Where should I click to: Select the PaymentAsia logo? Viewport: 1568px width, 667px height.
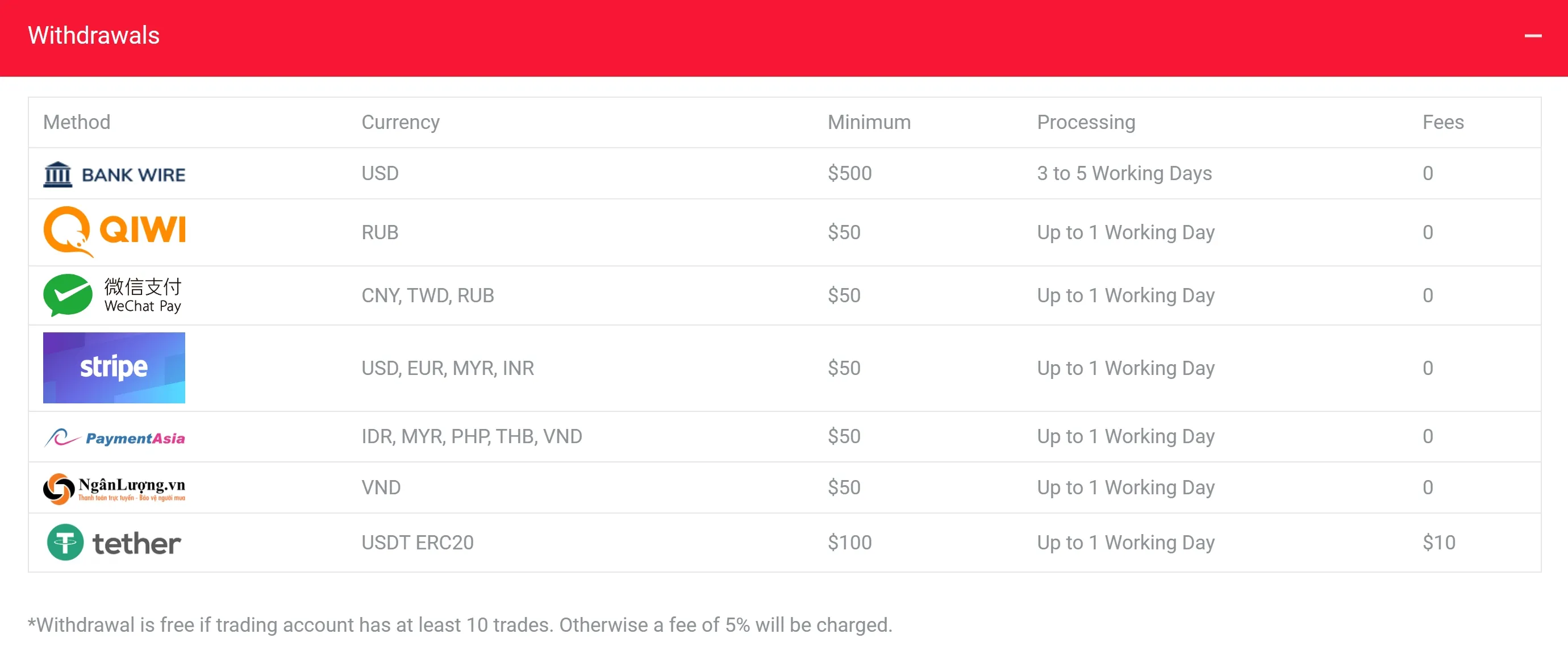pyautogui.click(x=114, y=437)
